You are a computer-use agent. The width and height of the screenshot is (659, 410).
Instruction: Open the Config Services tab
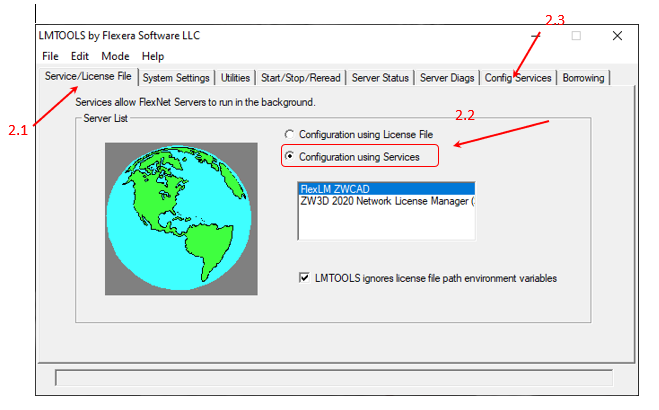coord(518,78)
